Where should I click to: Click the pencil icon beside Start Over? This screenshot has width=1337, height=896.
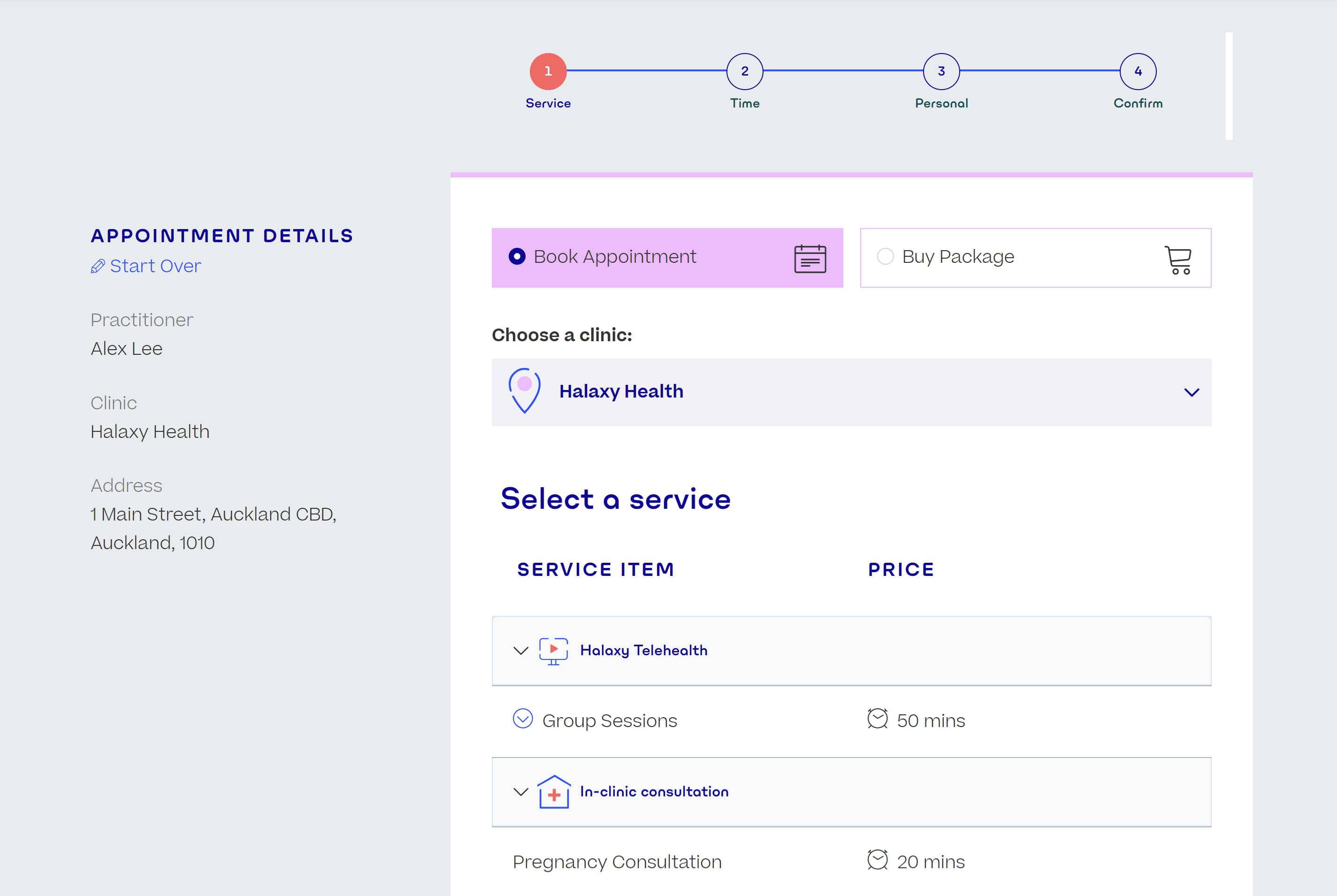(x=98, y=266)
